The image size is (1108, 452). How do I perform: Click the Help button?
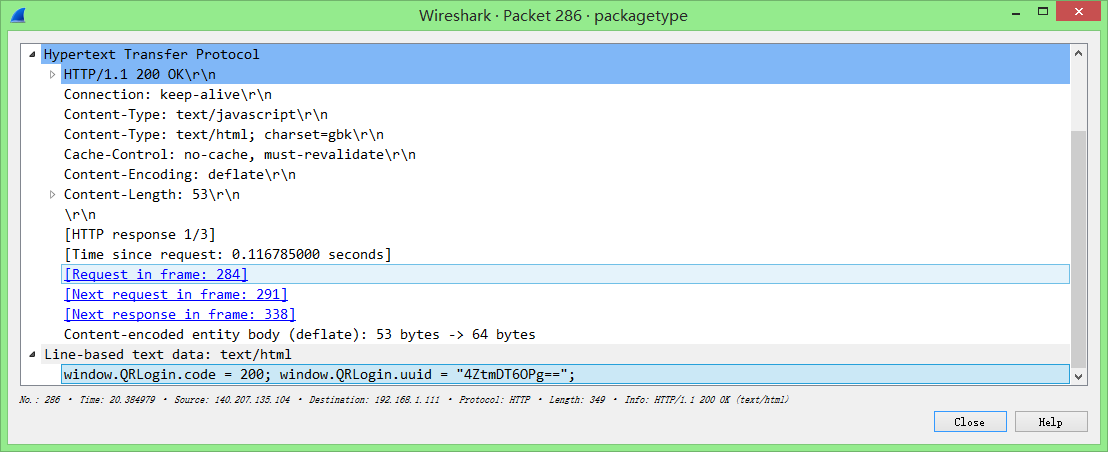click(x=1050, y=422)
